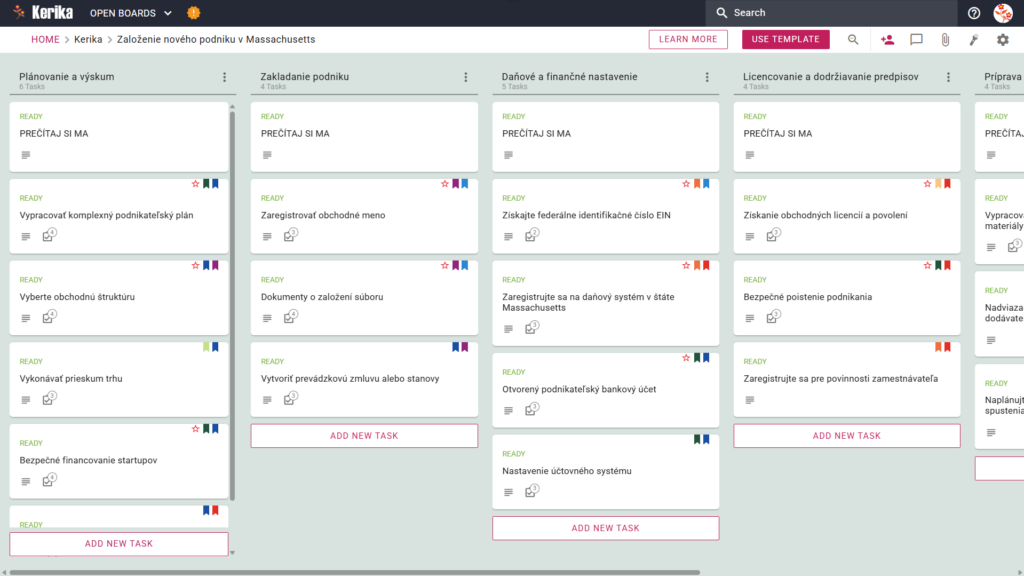Toggle star on Vyberte obchodnú štruktúru
This screenshot has height=576, width=1024.
click(195, 266)
